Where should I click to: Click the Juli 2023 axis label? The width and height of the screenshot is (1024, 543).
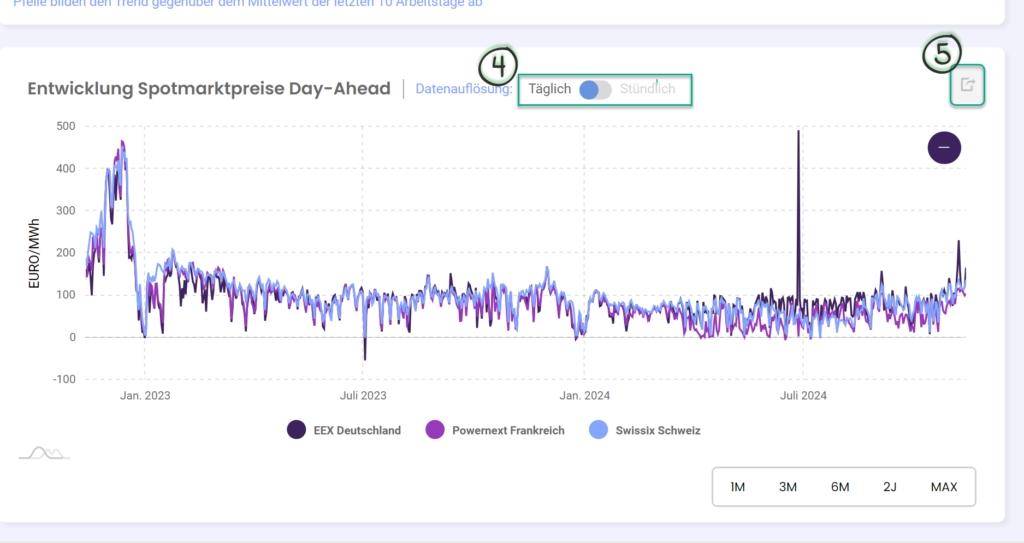(x=363, y=395)
